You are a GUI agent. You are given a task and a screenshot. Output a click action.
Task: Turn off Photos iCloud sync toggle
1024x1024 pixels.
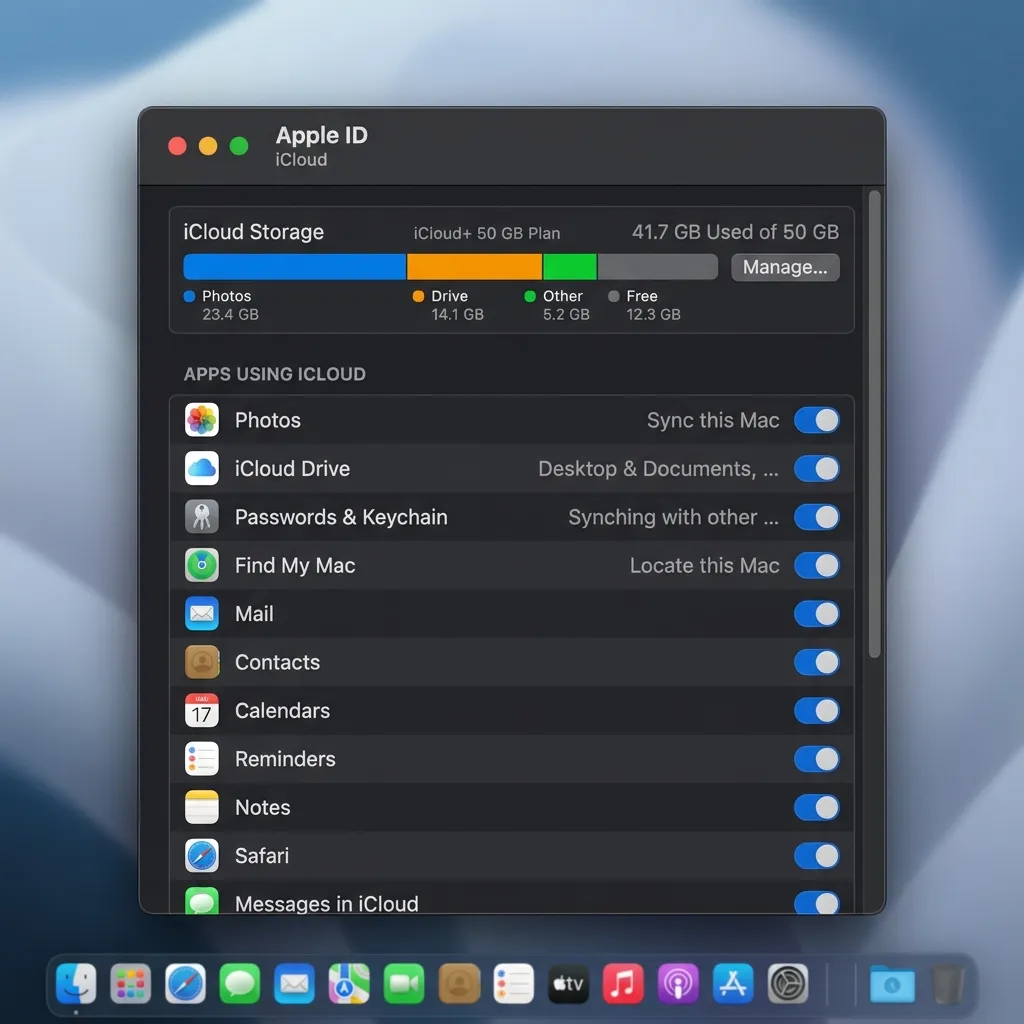(816, 420)
